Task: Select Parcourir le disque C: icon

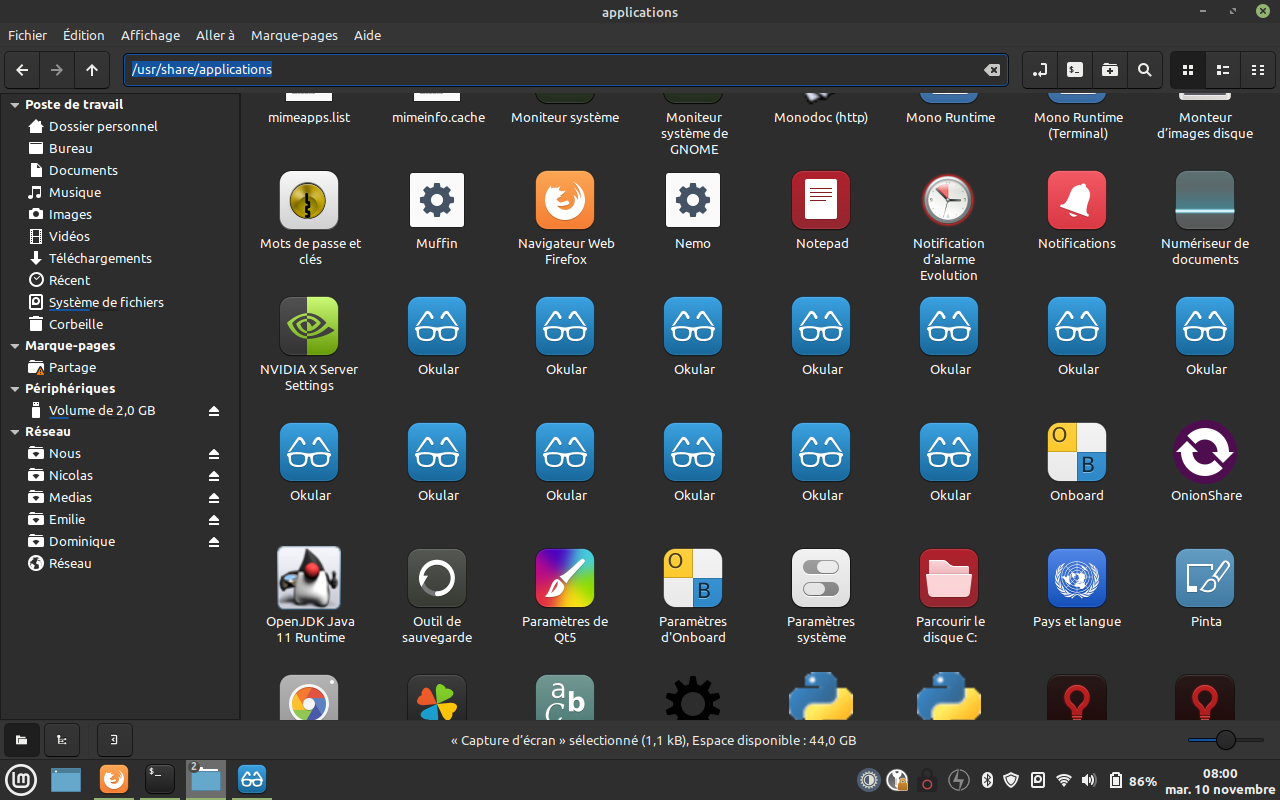Action: [x=949, y=578]
